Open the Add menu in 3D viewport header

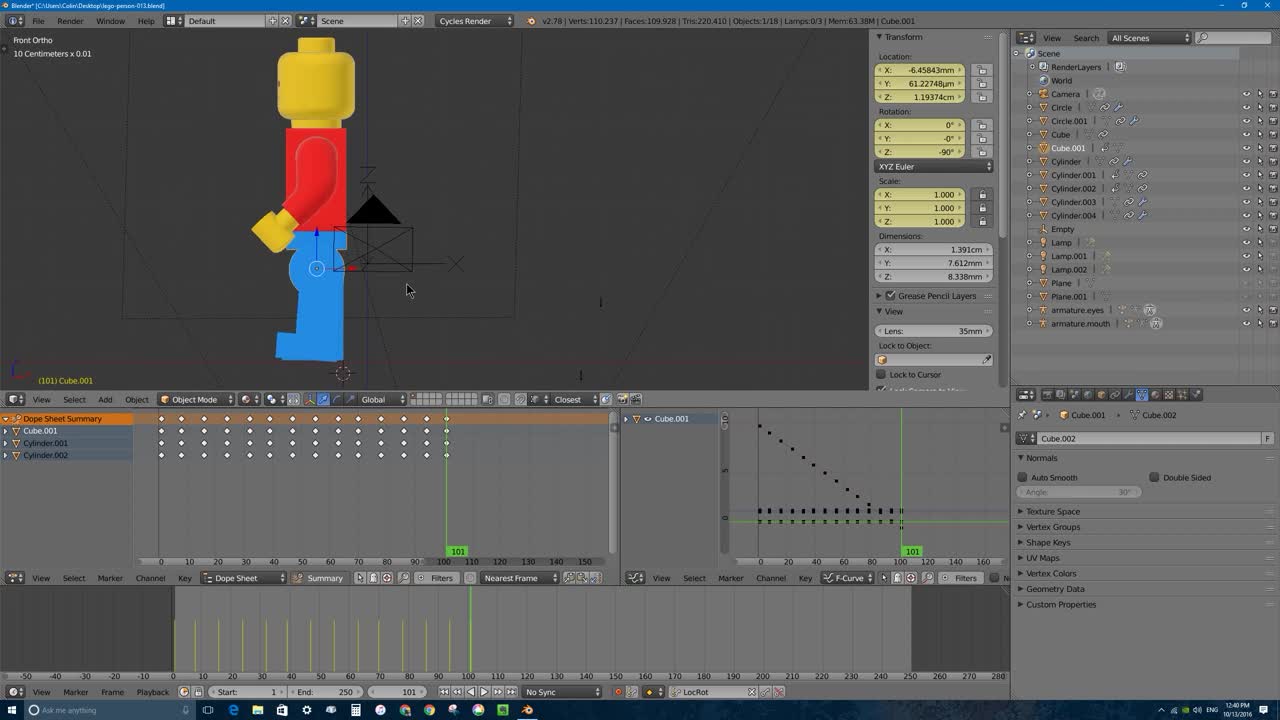click(105, 399)
